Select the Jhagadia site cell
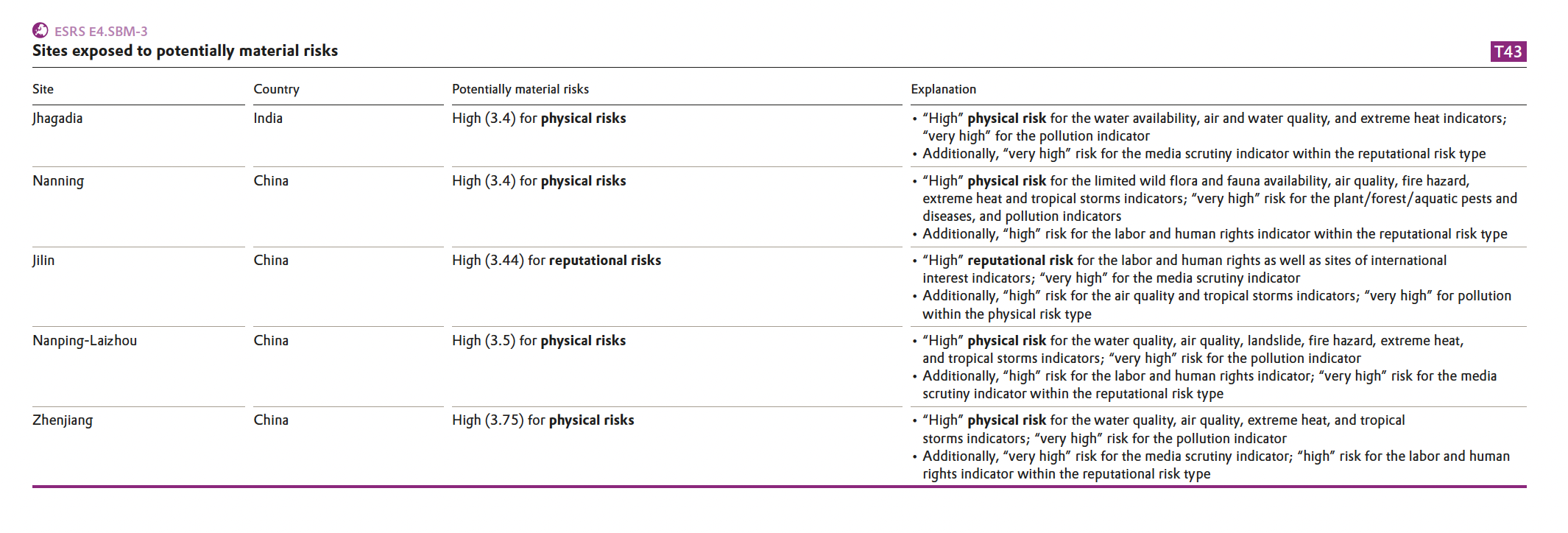The image size is (1568, 533). [x=57, y=119]
